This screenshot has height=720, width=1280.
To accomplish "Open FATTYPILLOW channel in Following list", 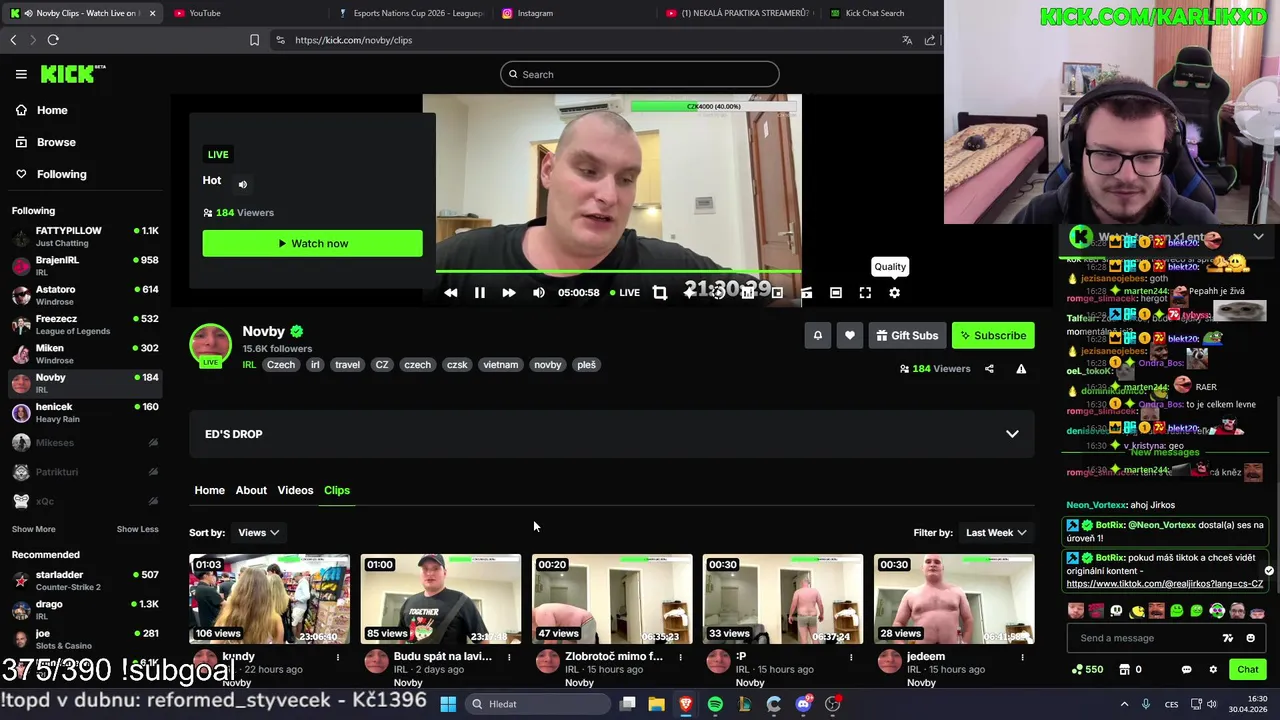I will 86,236.
